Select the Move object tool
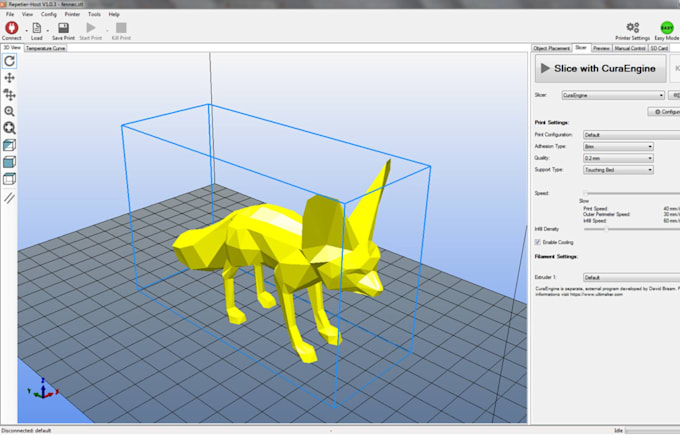Screen dimensions: 680x435 tap(9, 95)
